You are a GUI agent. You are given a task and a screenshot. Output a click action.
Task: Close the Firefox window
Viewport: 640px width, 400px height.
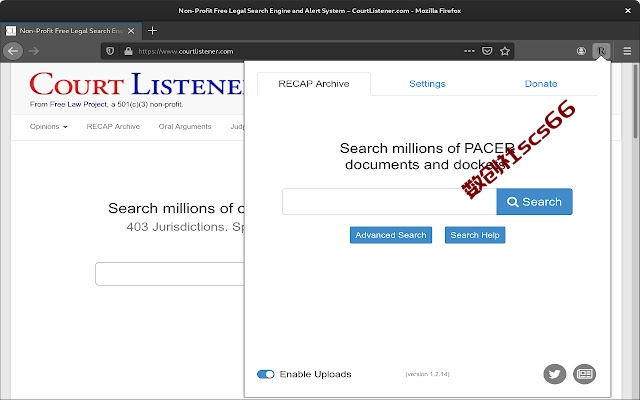coord(628,11)
